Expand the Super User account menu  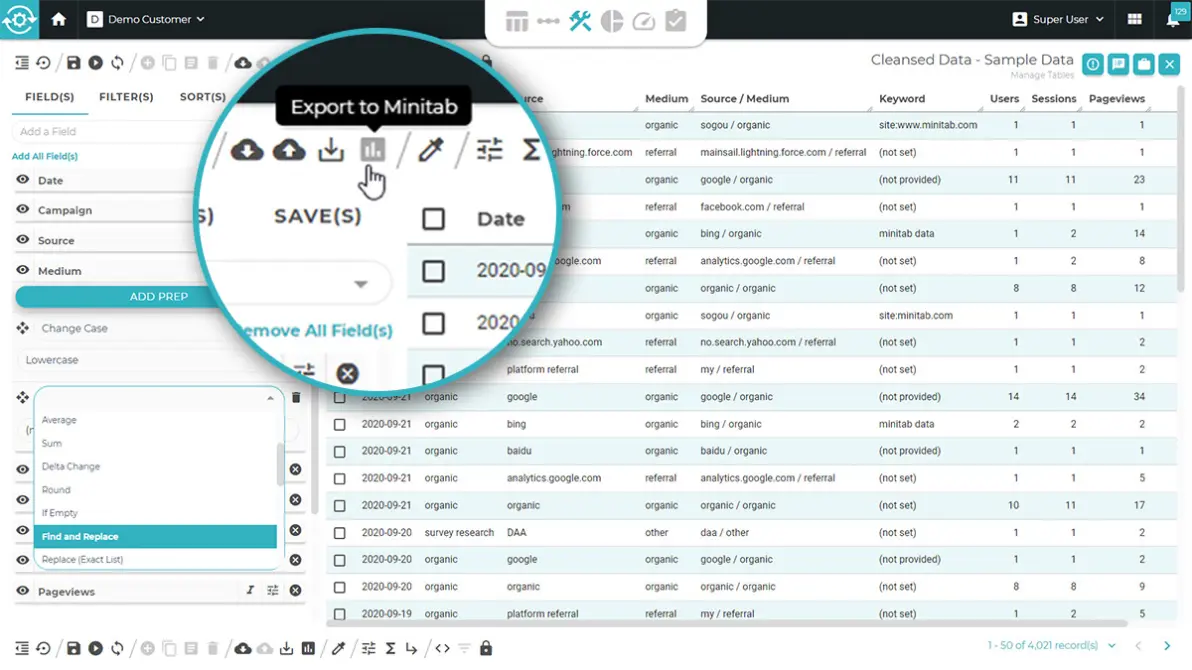pos(1060,19)
